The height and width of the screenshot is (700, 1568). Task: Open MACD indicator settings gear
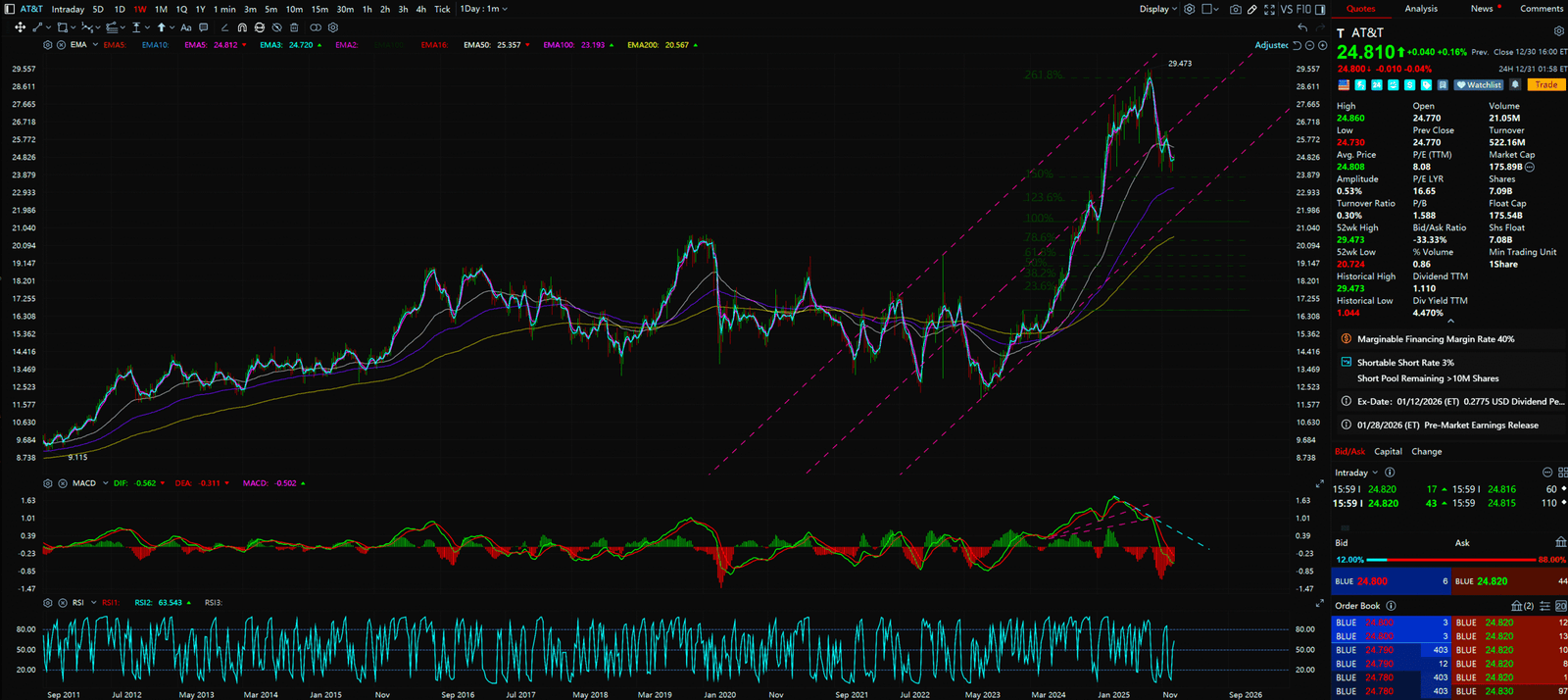48,483
